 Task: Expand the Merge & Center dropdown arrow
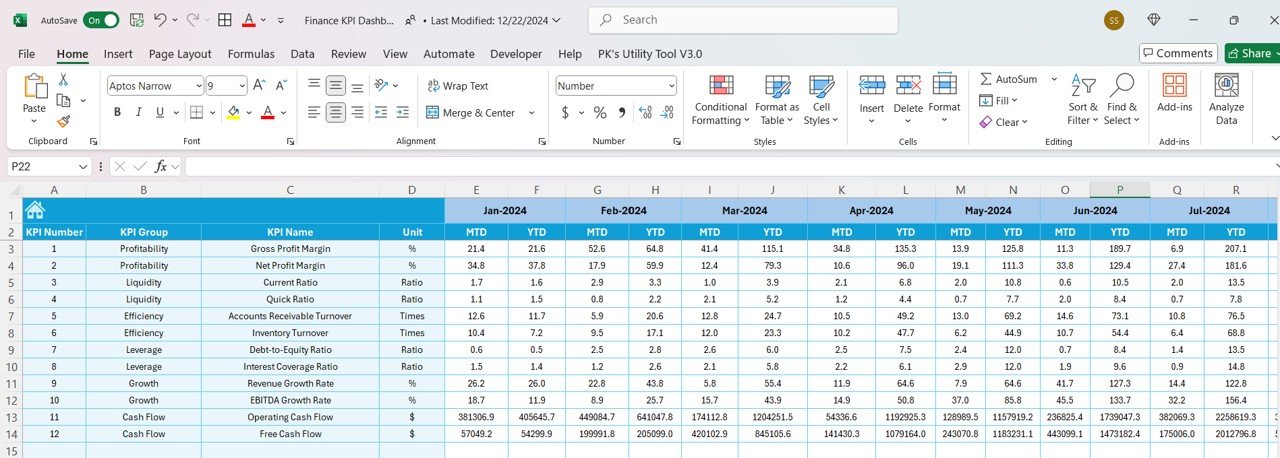coord(531,113)
